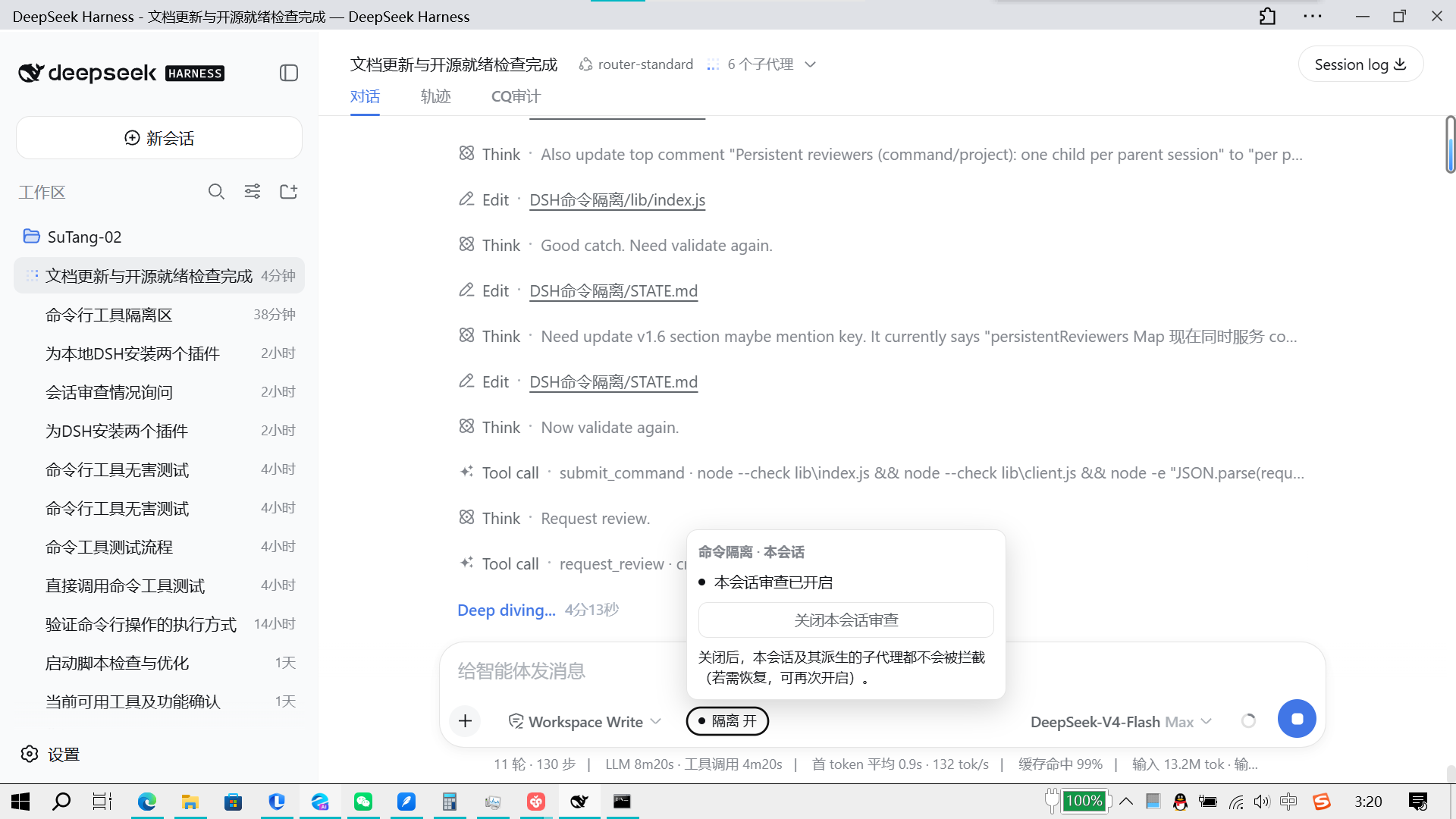1456x819 pixels.
Task: Open second DSH命令隔离/STATE.md edit link
Action: pyautogui.click(x=613, y=381)
